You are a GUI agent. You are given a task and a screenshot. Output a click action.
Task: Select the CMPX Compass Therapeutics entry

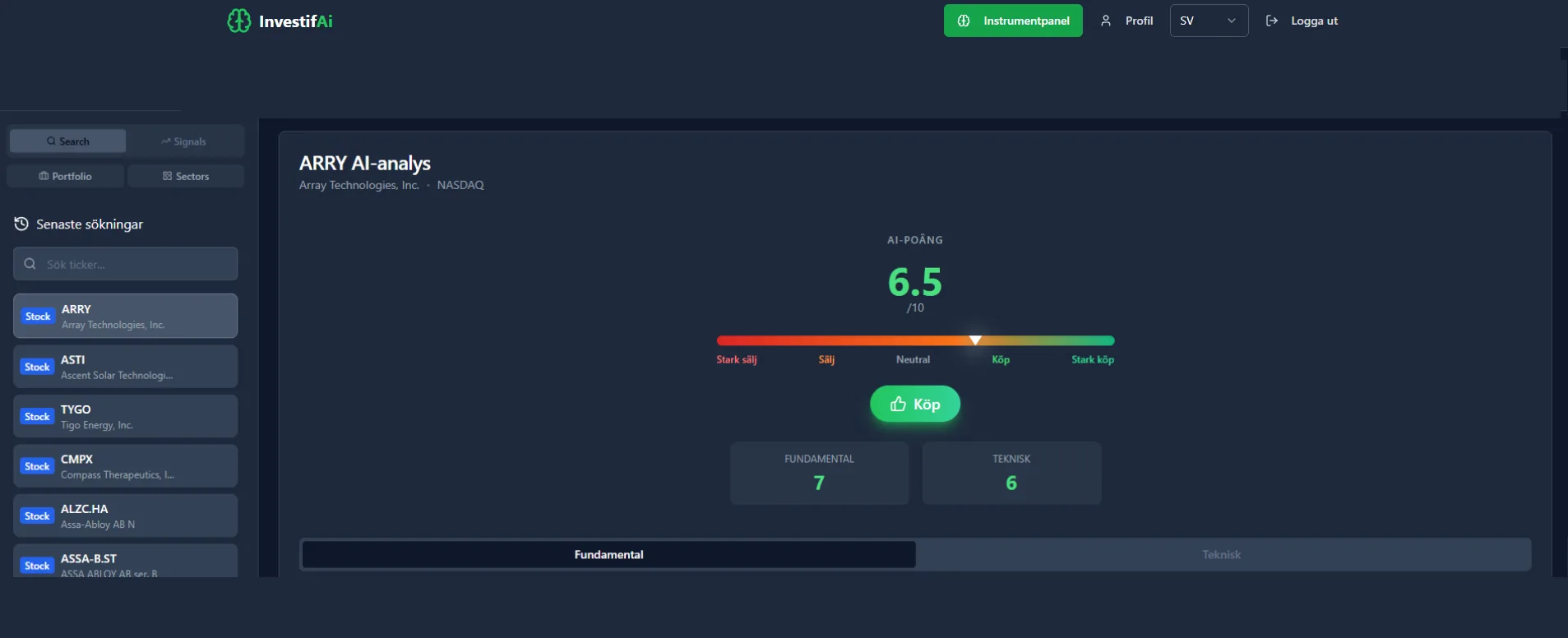(126, 465)
